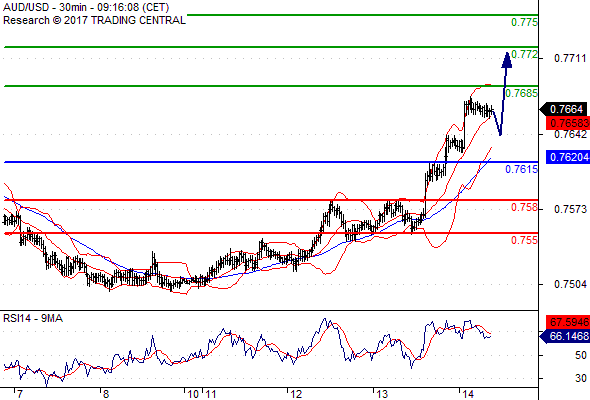Click the RSI14 - 9MA indicator label
This screenshot has width=590, height=400.
click(x=33, y=318)
